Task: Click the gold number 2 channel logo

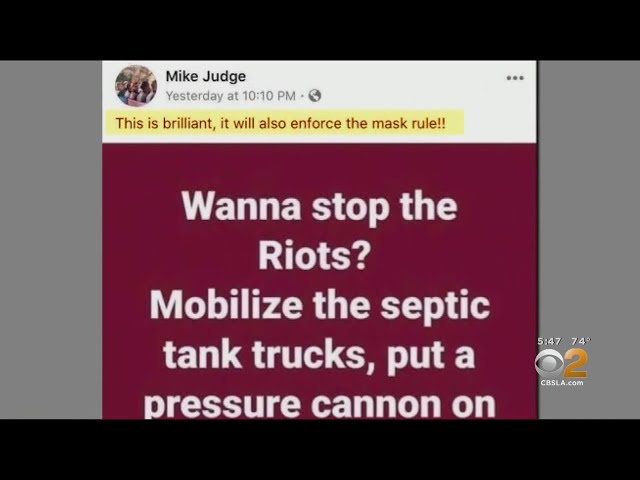Action: [x=576, y=364]
